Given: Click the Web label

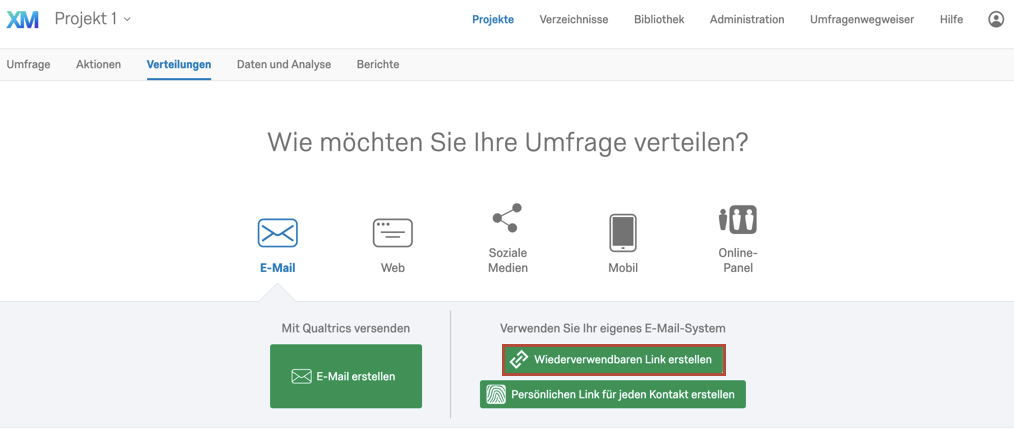Looking at the screenshot, I should (393, 268).
